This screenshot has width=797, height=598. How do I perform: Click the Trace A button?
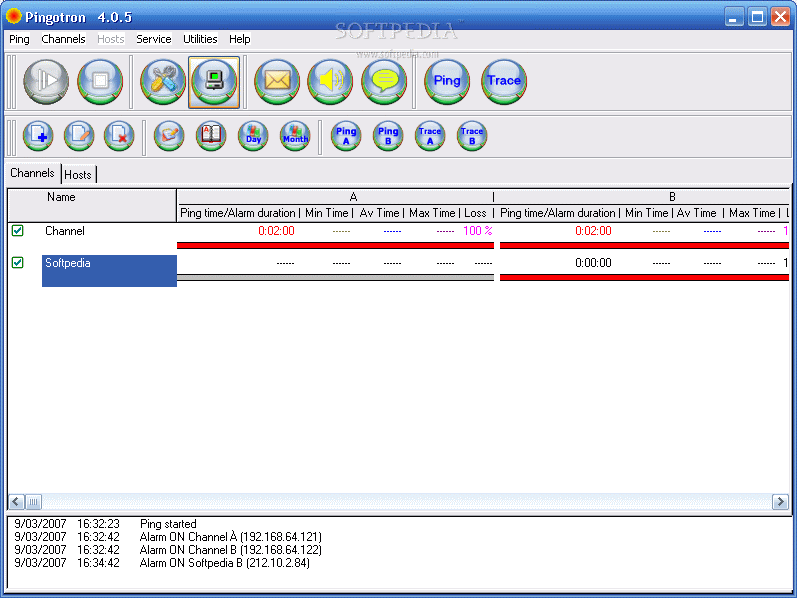coord(430,136)
